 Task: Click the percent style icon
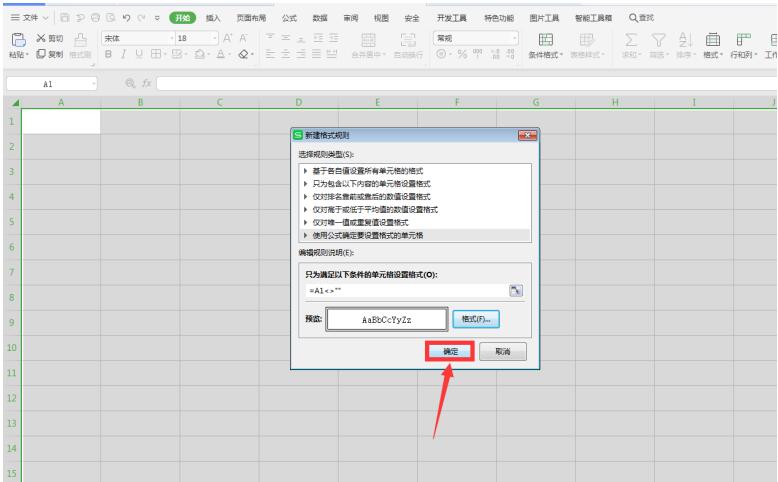462,54
